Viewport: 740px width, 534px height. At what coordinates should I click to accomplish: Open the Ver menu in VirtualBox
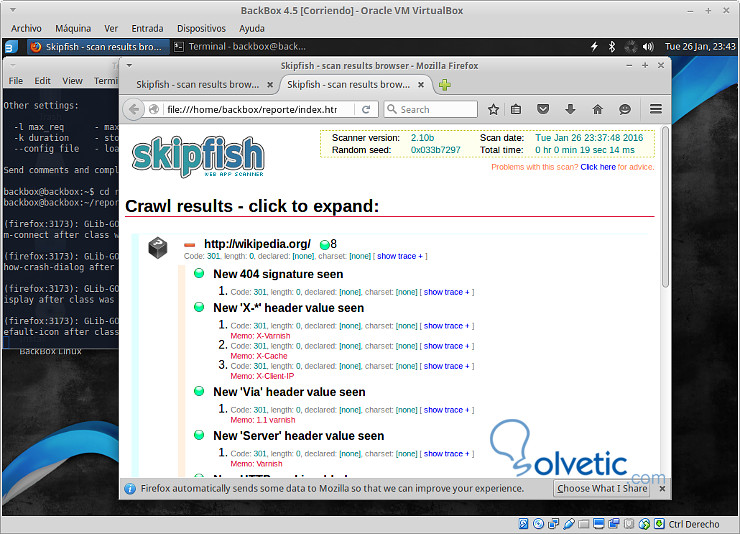click(x=111, y=28)
